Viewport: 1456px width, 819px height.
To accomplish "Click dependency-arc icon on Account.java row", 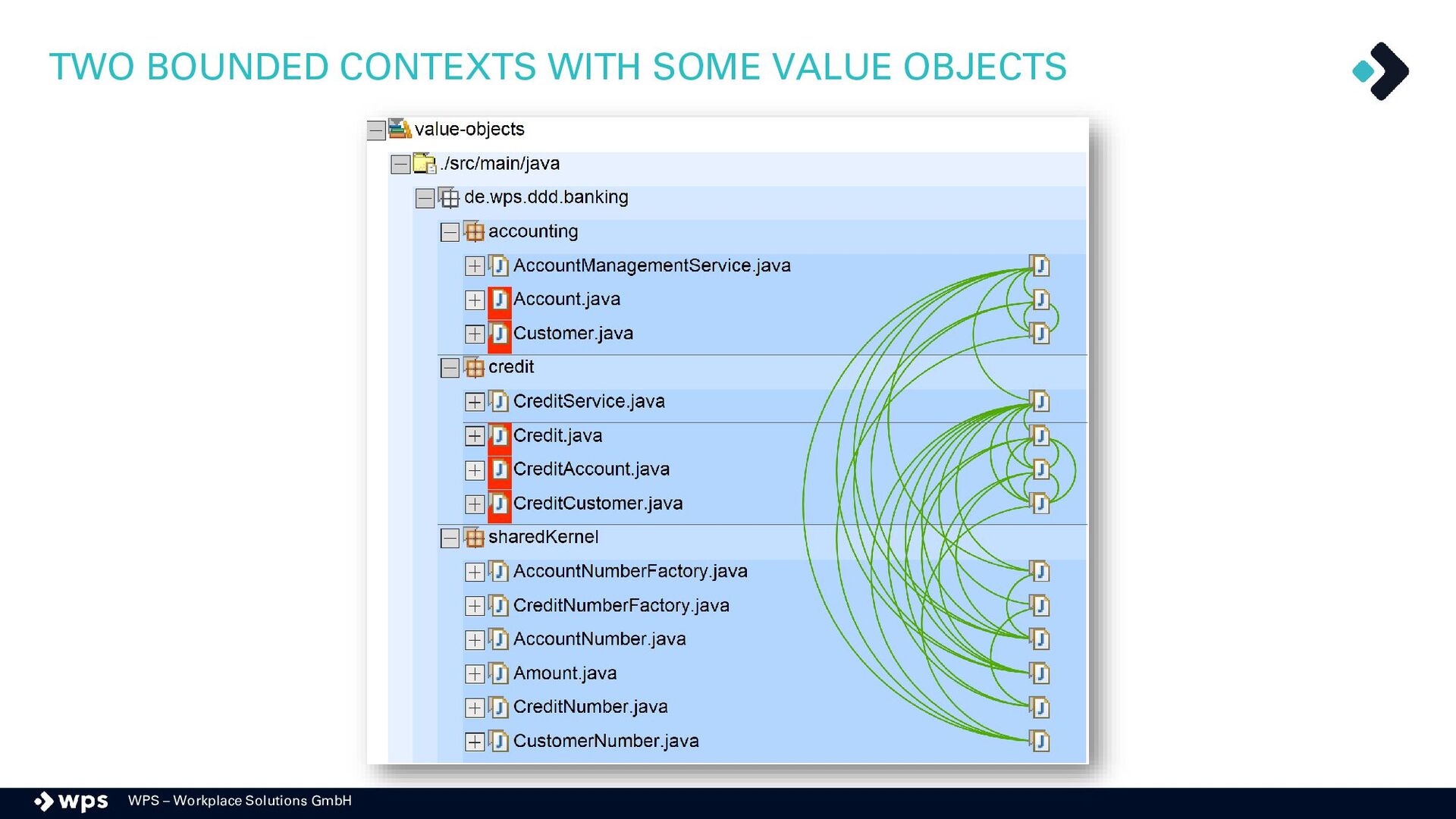I will click(x=1040, y=300).
